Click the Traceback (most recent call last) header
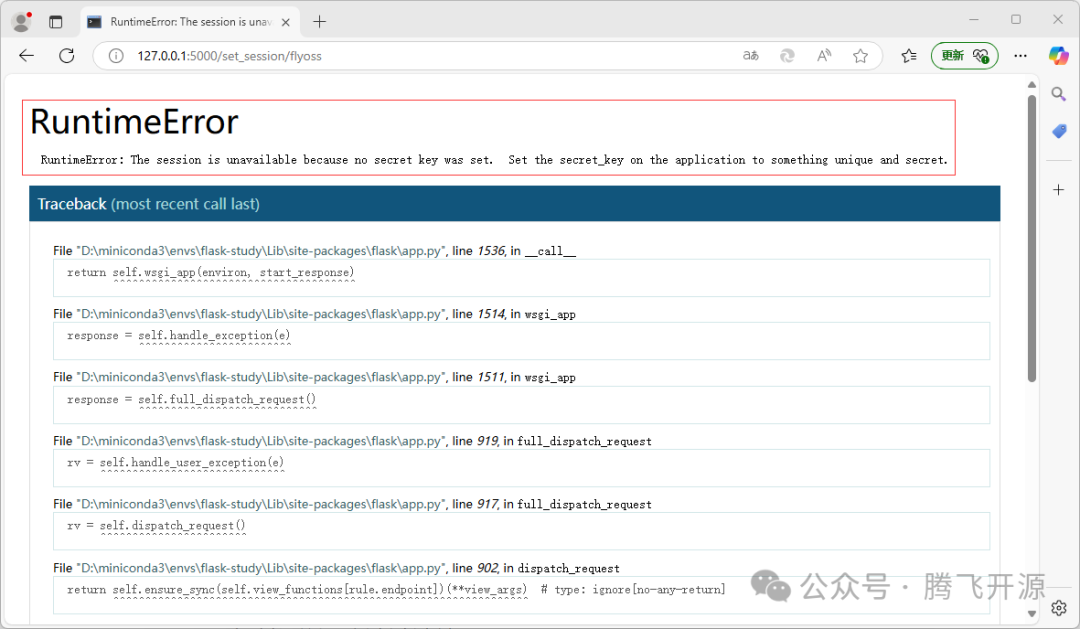 515,204
